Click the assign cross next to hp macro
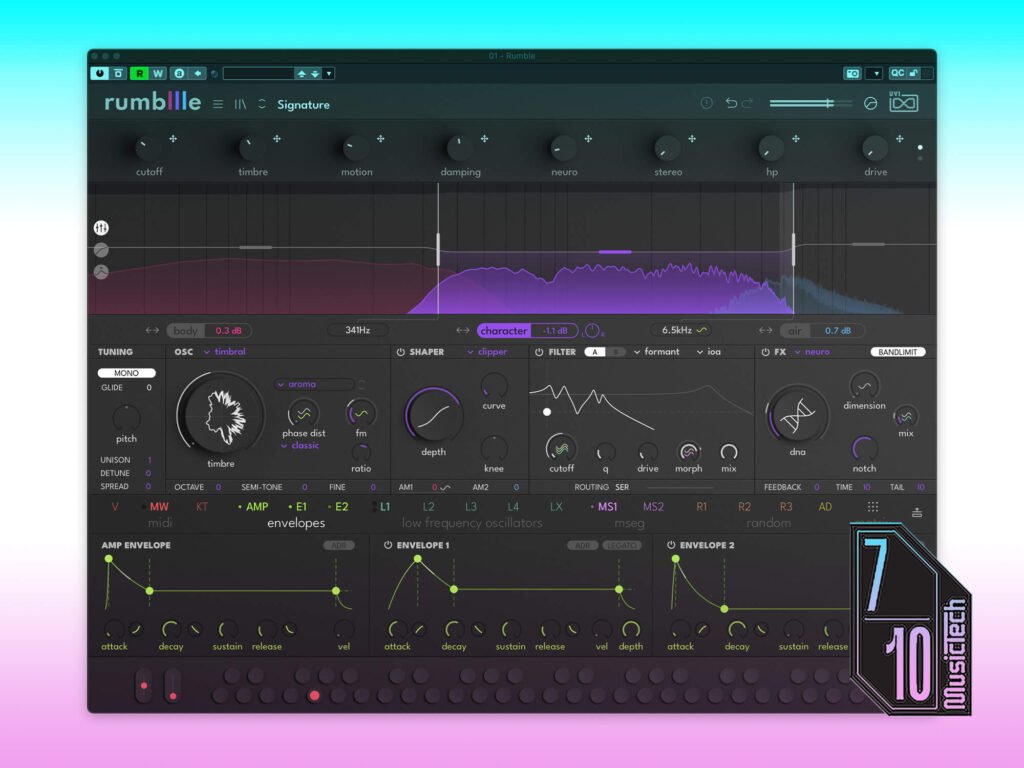The image size is (1024, 768). (796, 138)
